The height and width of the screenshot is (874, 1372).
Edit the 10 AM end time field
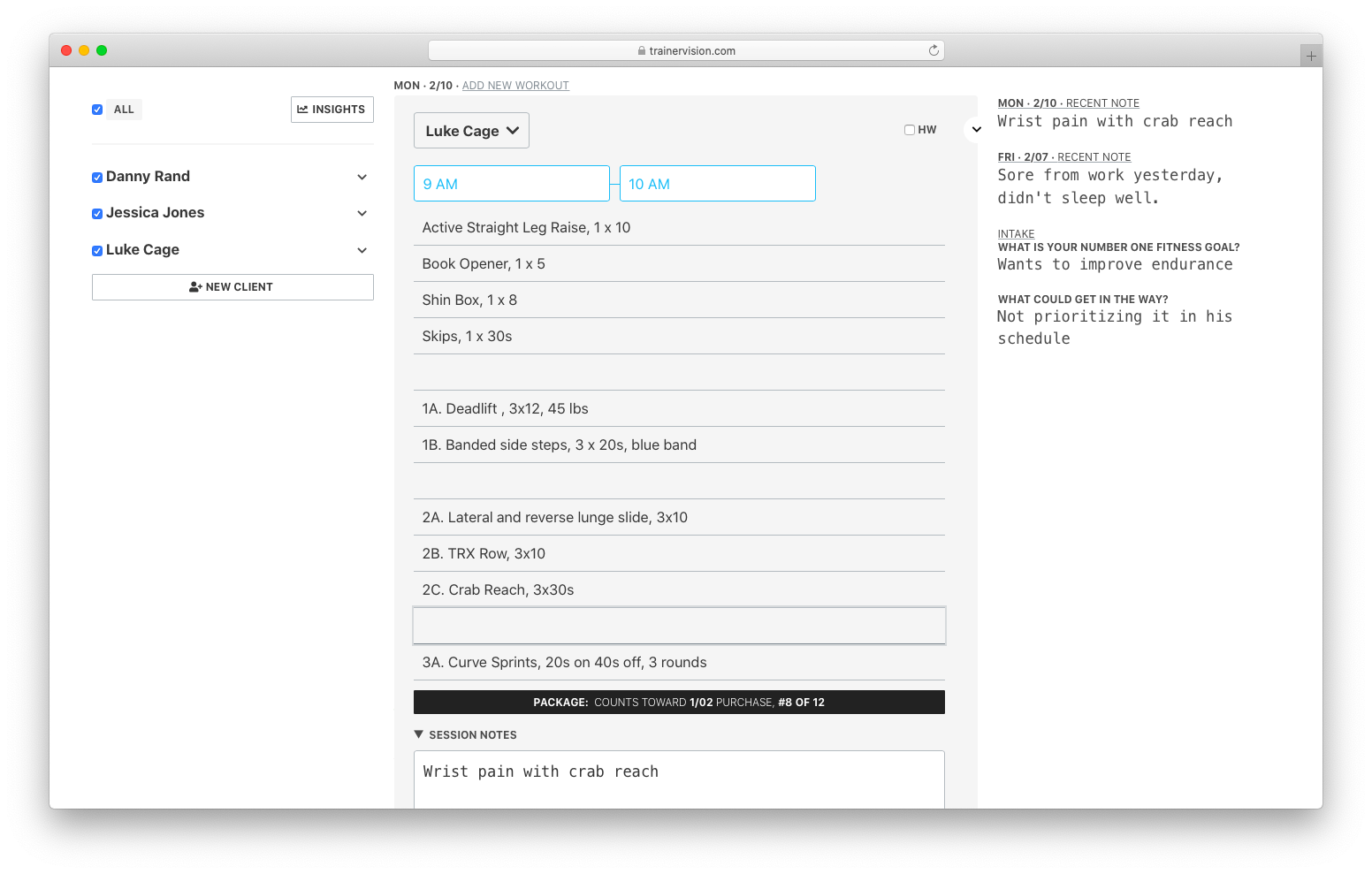pyautogui.click(x=718, y=184)
